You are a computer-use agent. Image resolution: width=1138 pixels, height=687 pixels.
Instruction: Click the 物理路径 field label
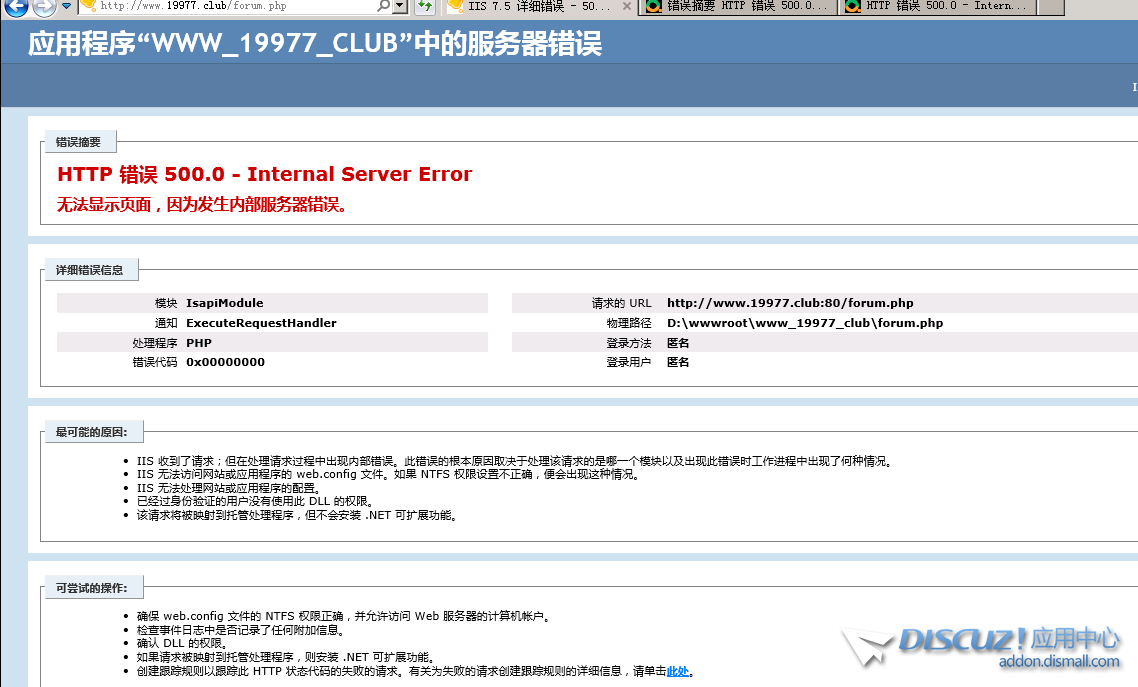pyautogui.click(x=629, y=323)
